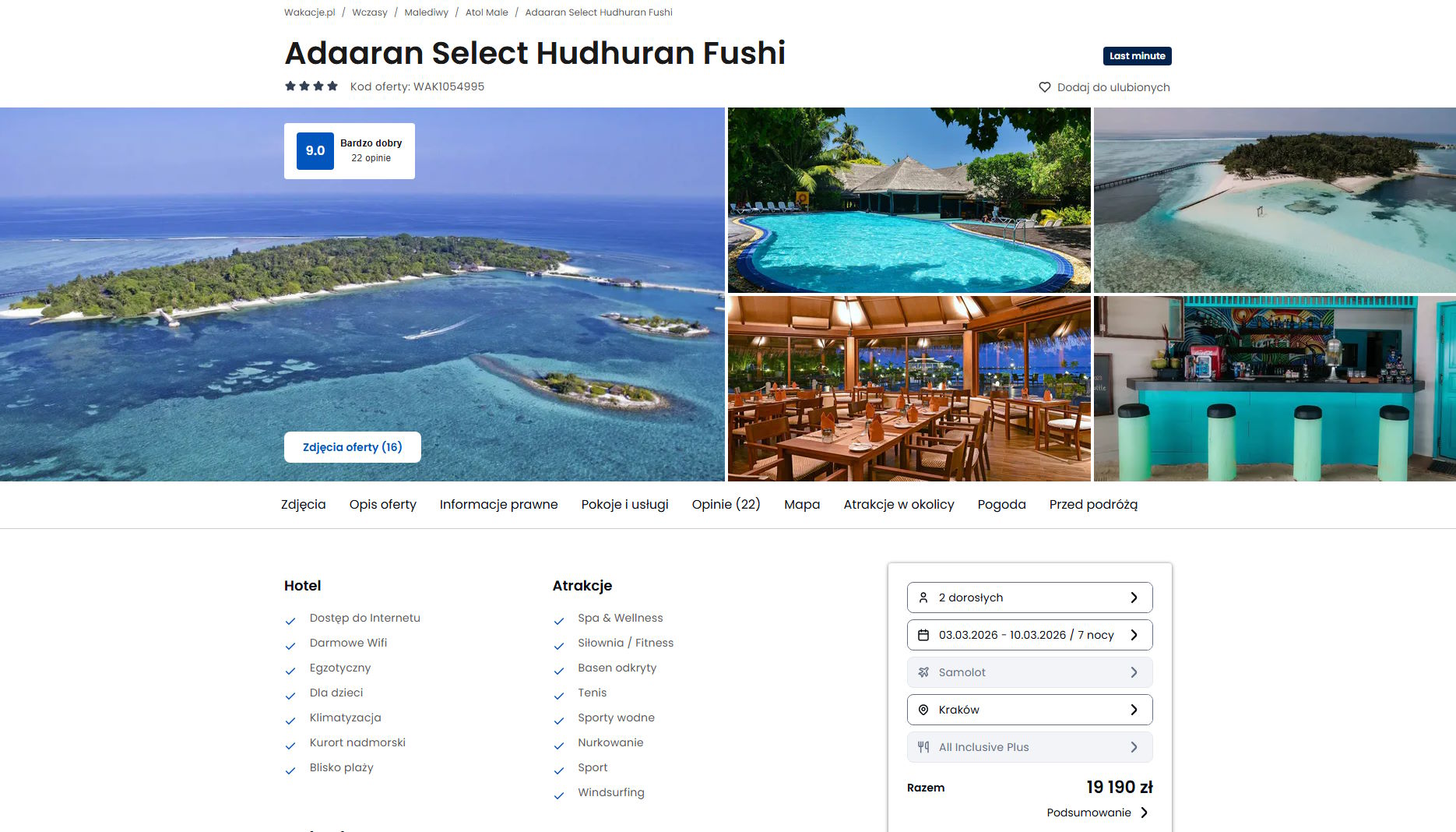1456x832 pixels.
Task: Open the All Inclusive Plus board selector
Action: point(1029,747)
